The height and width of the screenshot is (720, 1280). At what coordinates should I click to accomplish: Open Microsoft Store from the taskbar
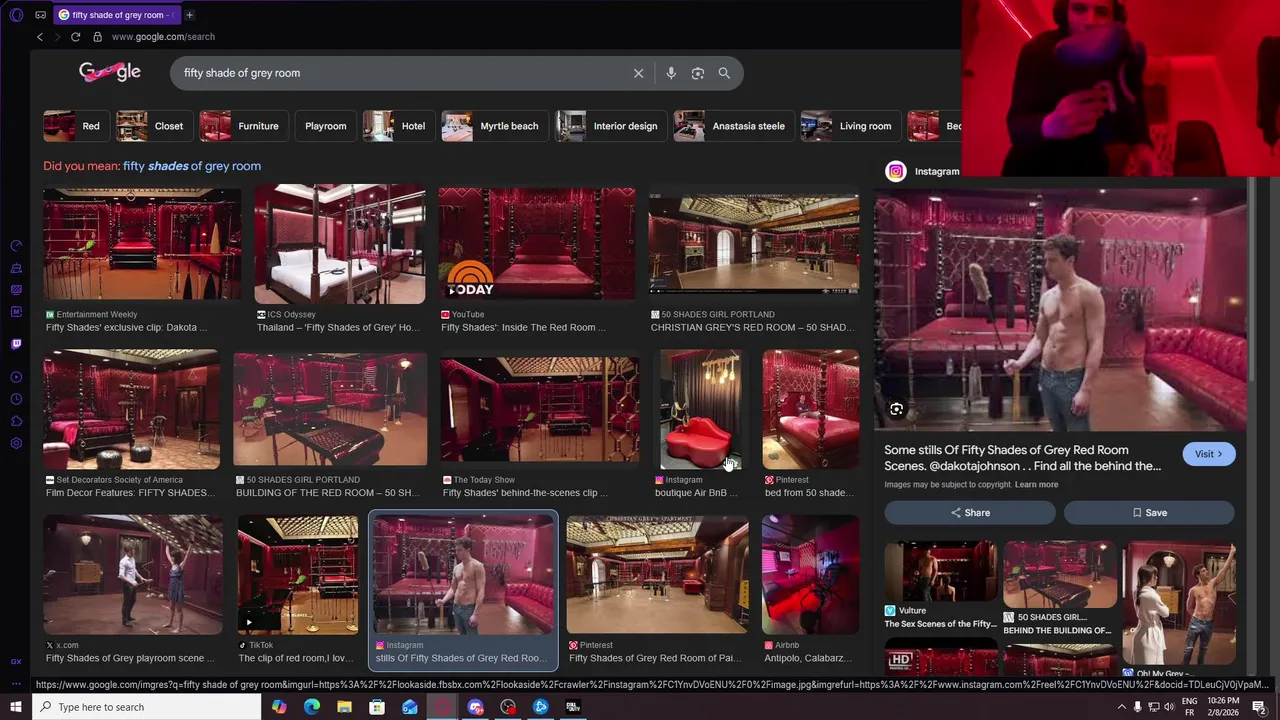click(x=377, y=707)
